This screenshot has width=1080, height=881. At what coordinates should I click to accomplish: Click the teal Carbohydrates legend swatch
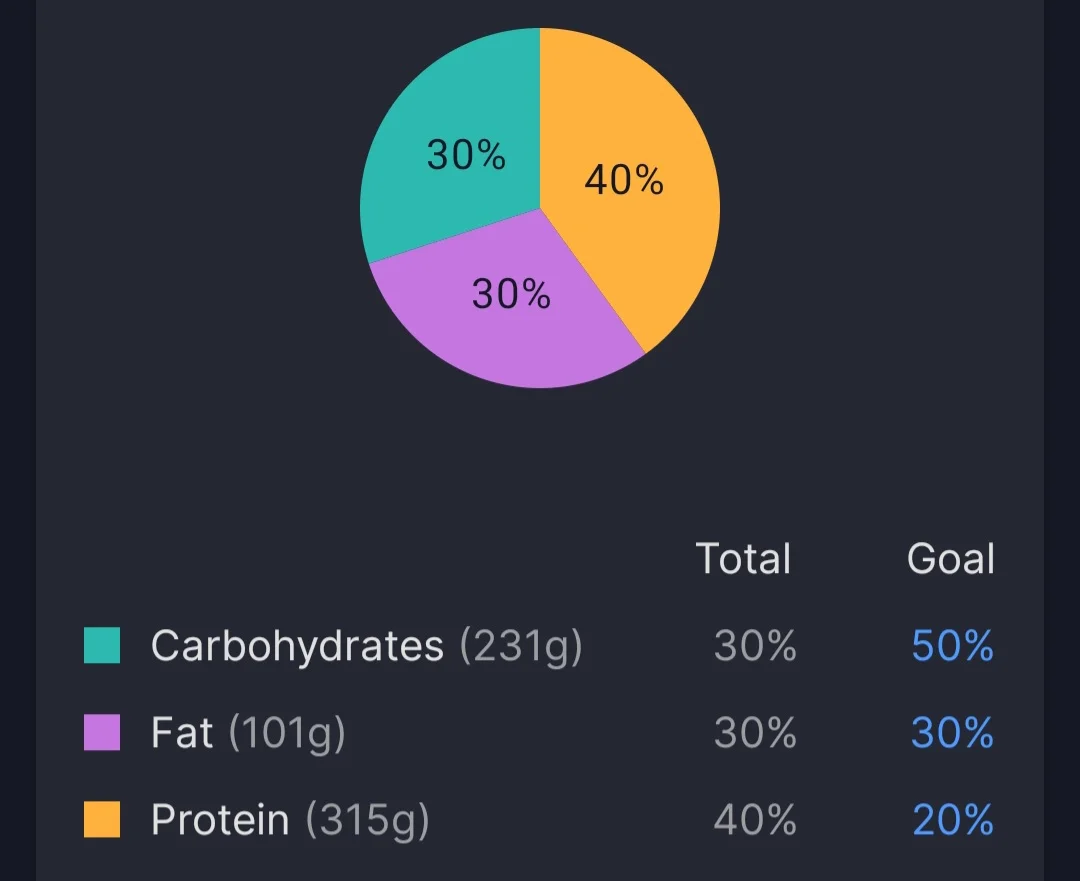(x=102, y=646)
